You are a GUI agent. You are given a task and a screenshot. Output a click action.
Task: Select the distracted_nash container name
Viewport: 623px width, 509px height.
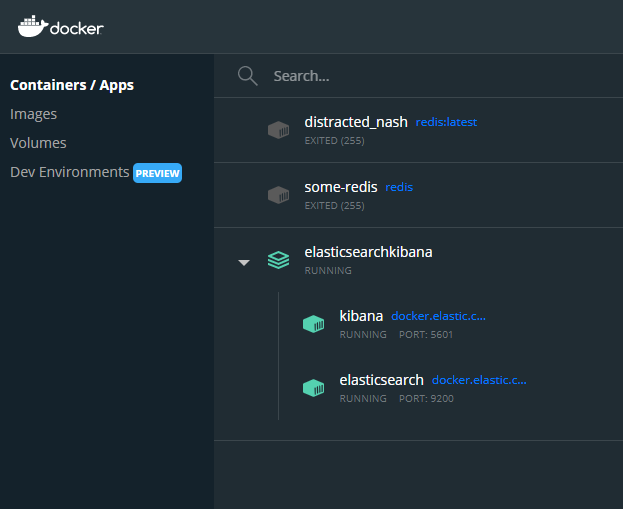356,122
